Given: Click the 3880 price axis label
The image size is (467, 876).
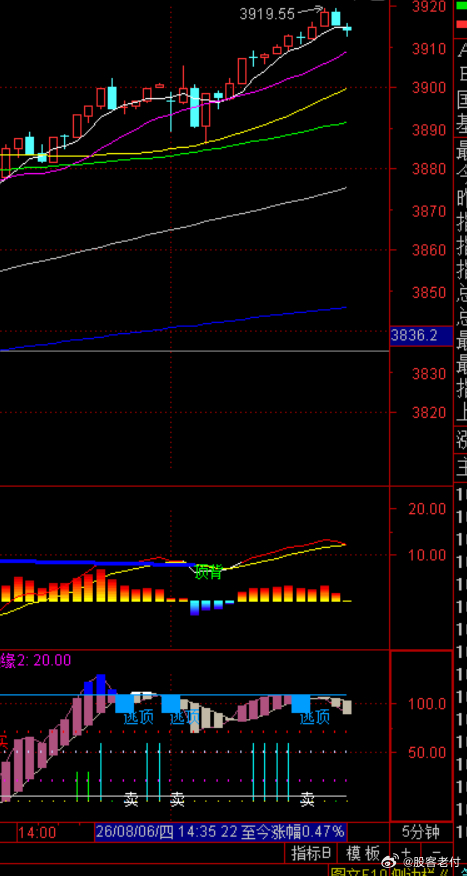Looking at the screenshot, I should [429, 169].
